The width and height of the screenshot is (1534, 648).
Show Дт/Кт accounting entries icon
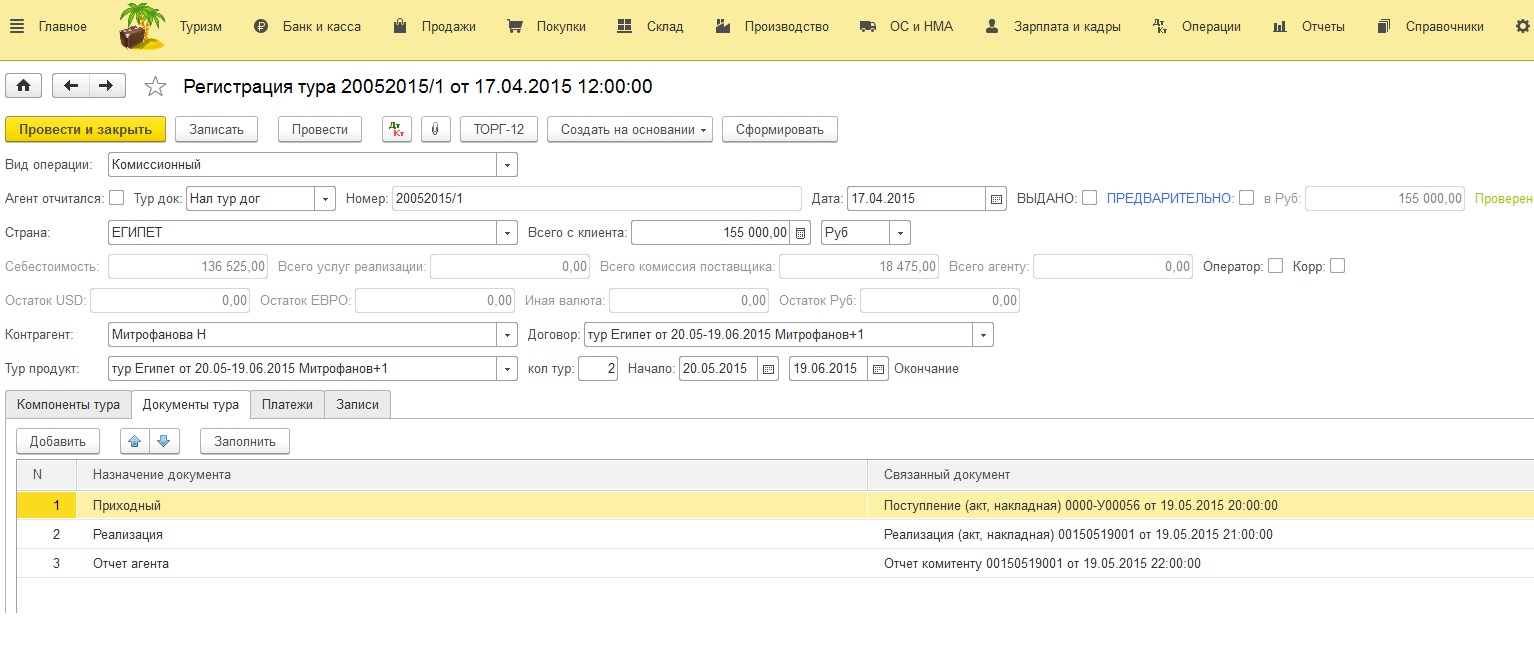tap(397, 129)
